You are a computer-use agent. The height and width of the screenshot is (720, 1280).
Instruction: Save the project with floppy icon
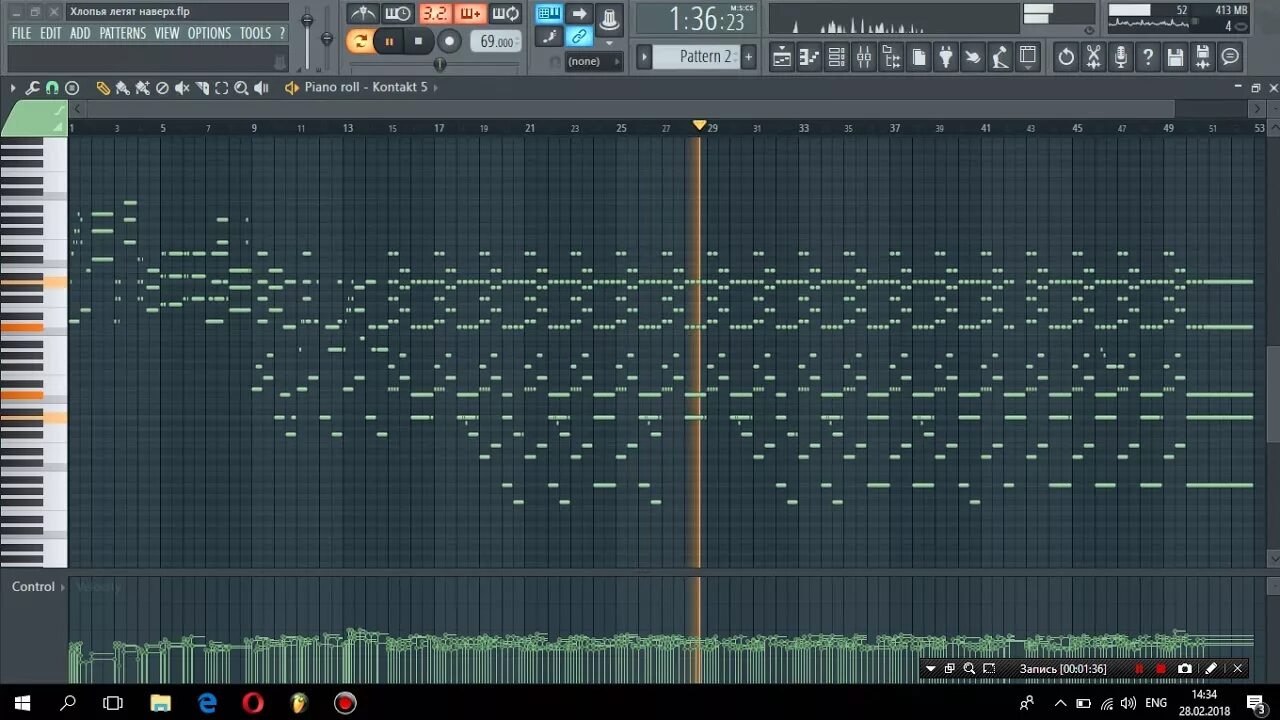(1175, 57)
